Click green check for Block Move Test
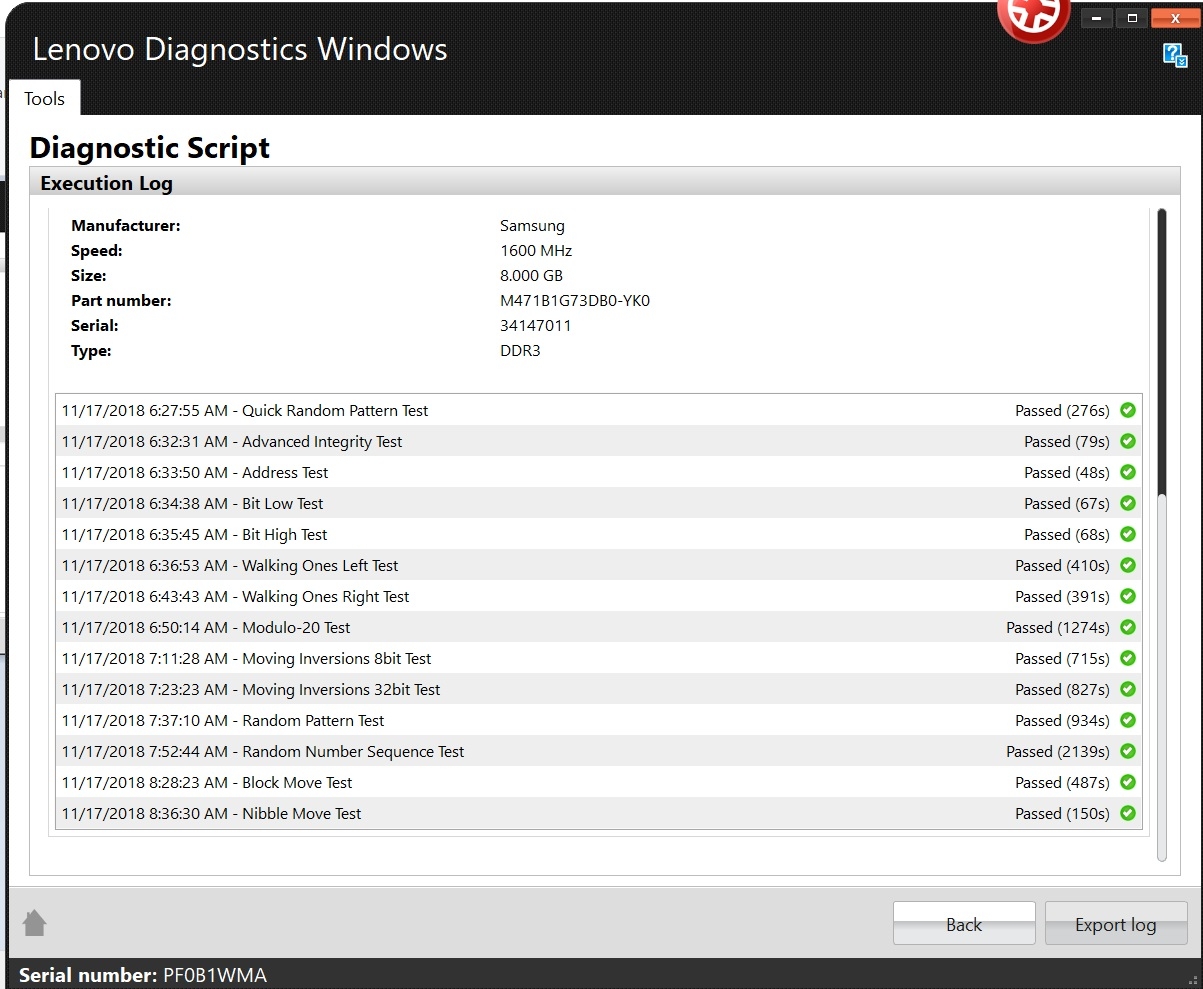Screen dimensions: 1203x989 pyautogui.click(x=1128, y=782)
